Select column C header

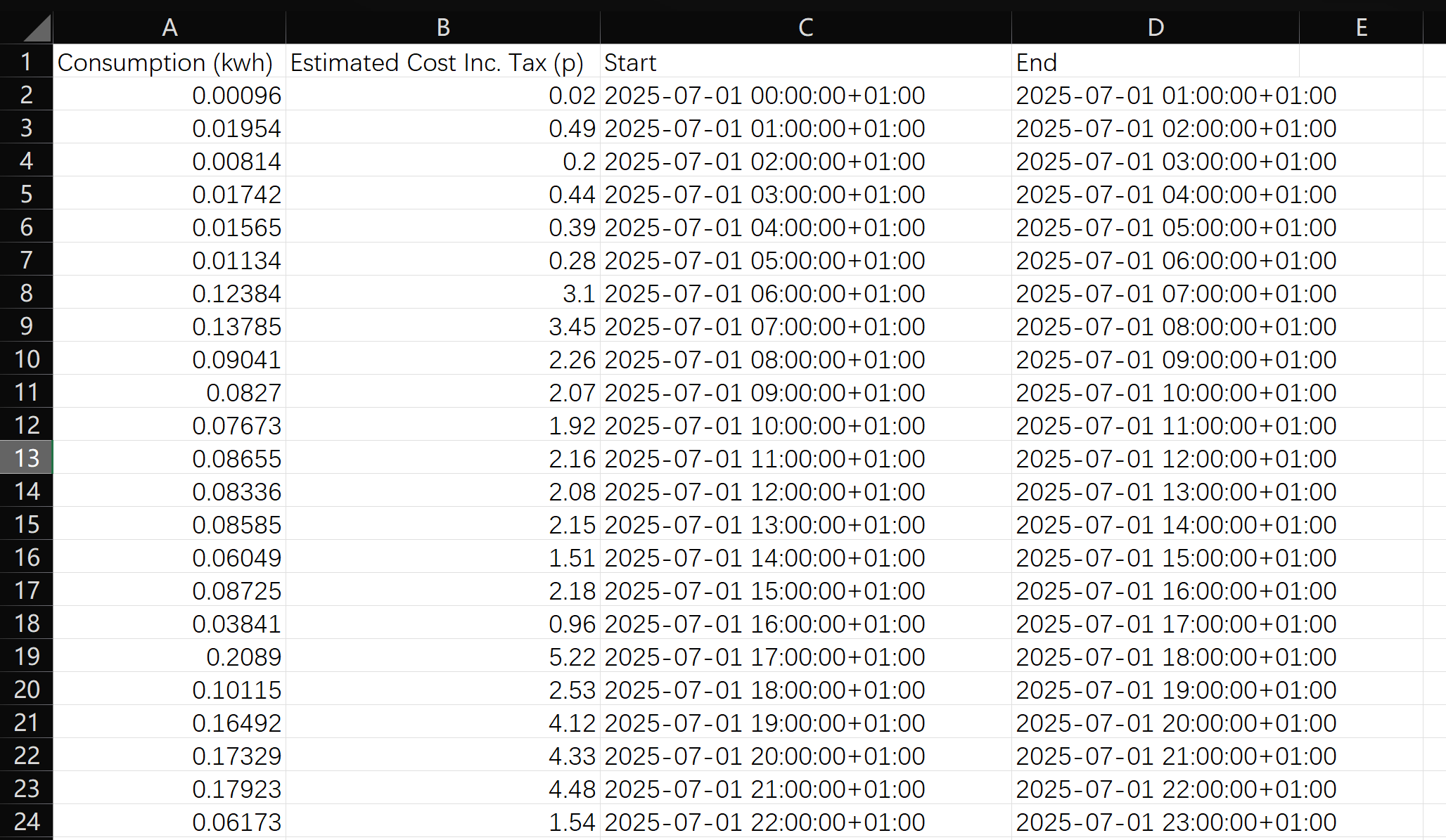point(806,28)
